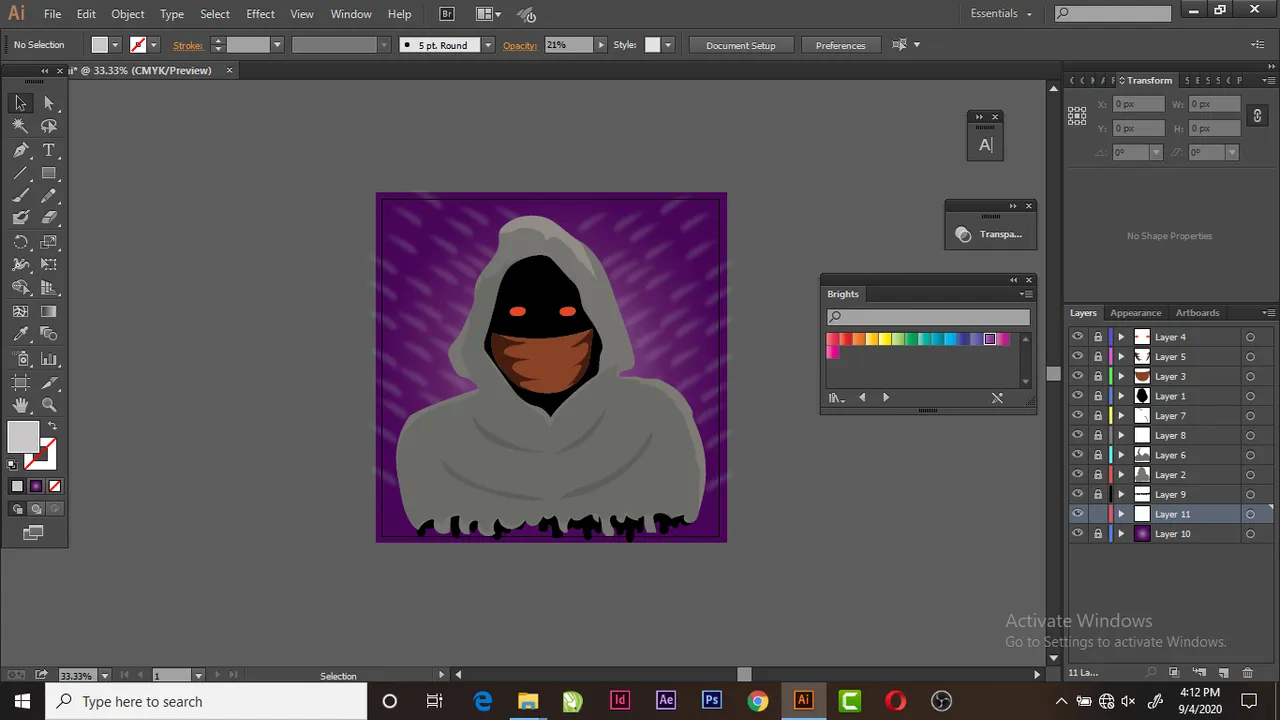Show previous swatch library in Brights
This screenshot has width=1280, height=720.
[862, 398]
